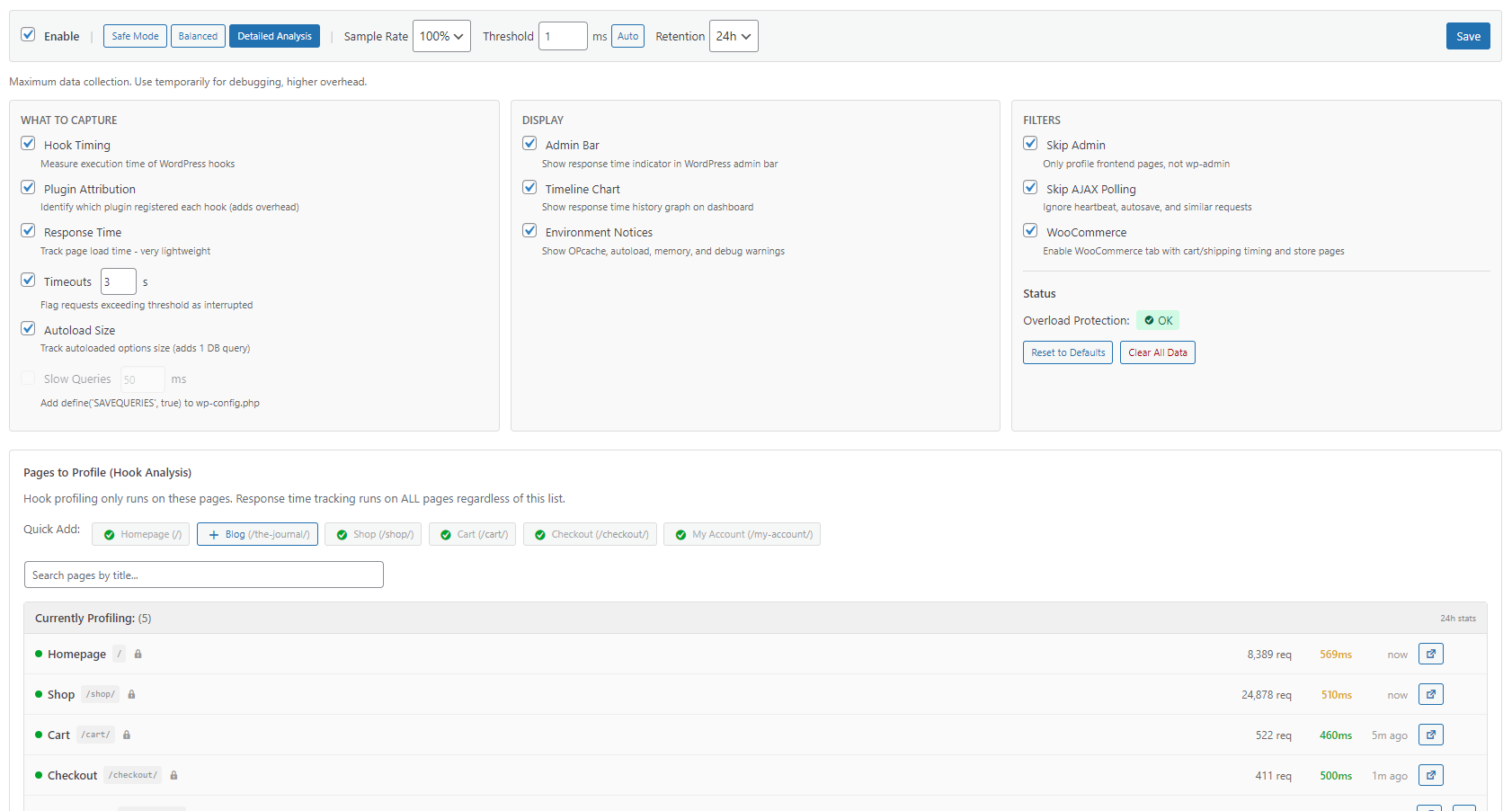
Task: Click the lock icon next to Shop
Action: tap(131, 693)
